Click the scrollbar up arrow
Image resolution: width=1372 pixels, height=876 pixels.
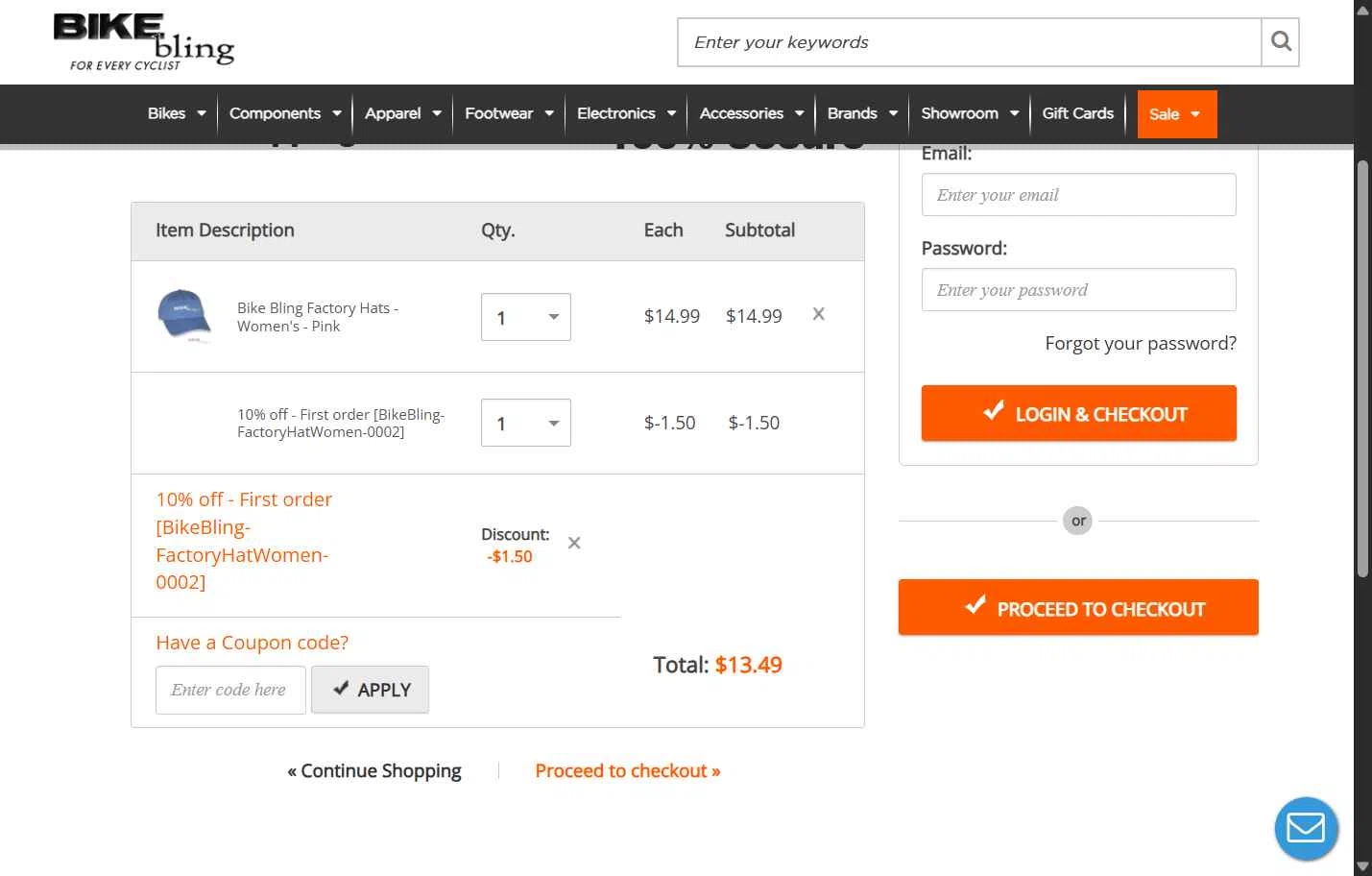point(1362,9)
